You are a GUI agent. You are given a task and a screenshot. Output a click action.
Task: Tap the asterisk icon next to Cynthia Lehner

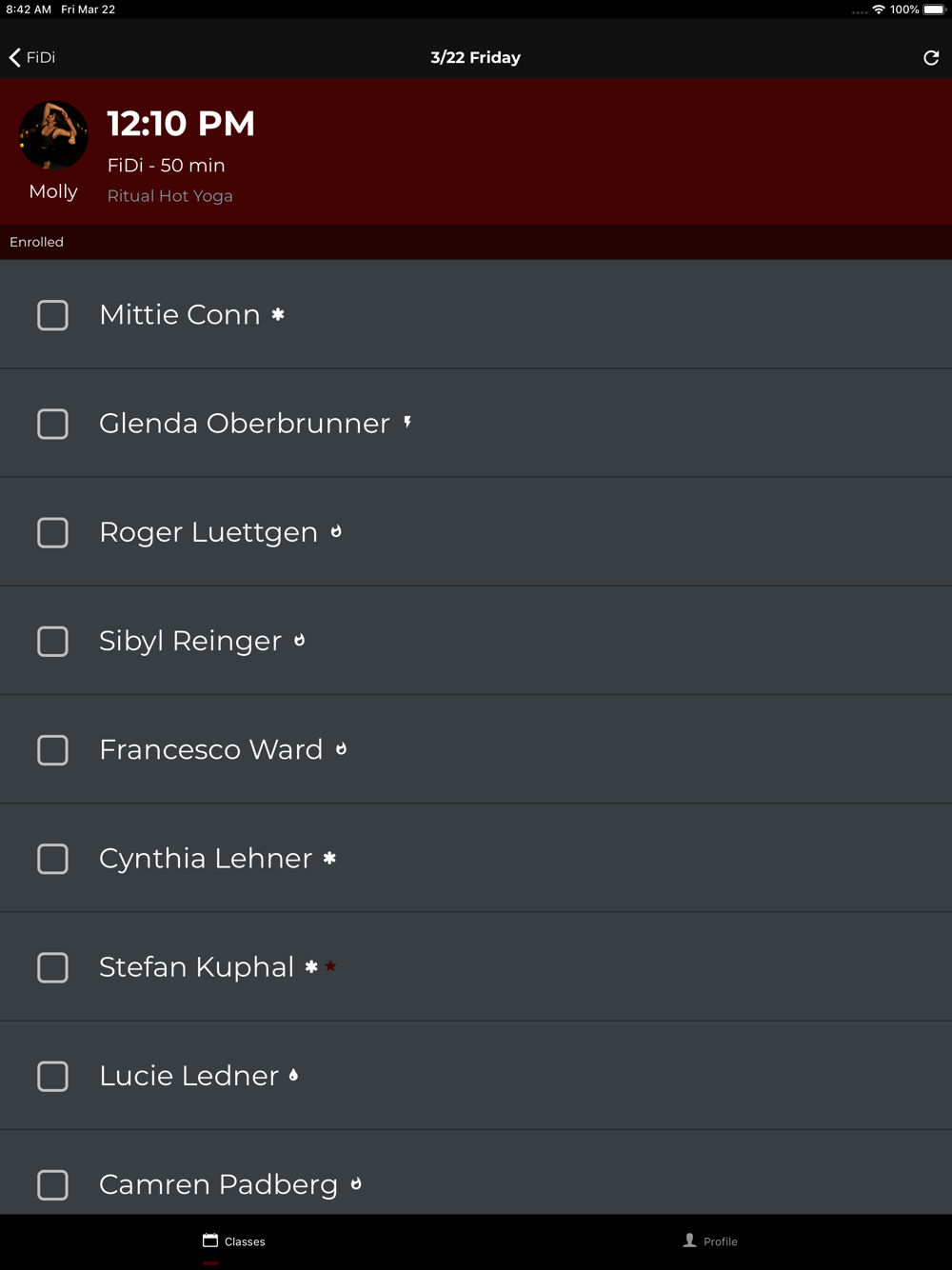[329, 858]
